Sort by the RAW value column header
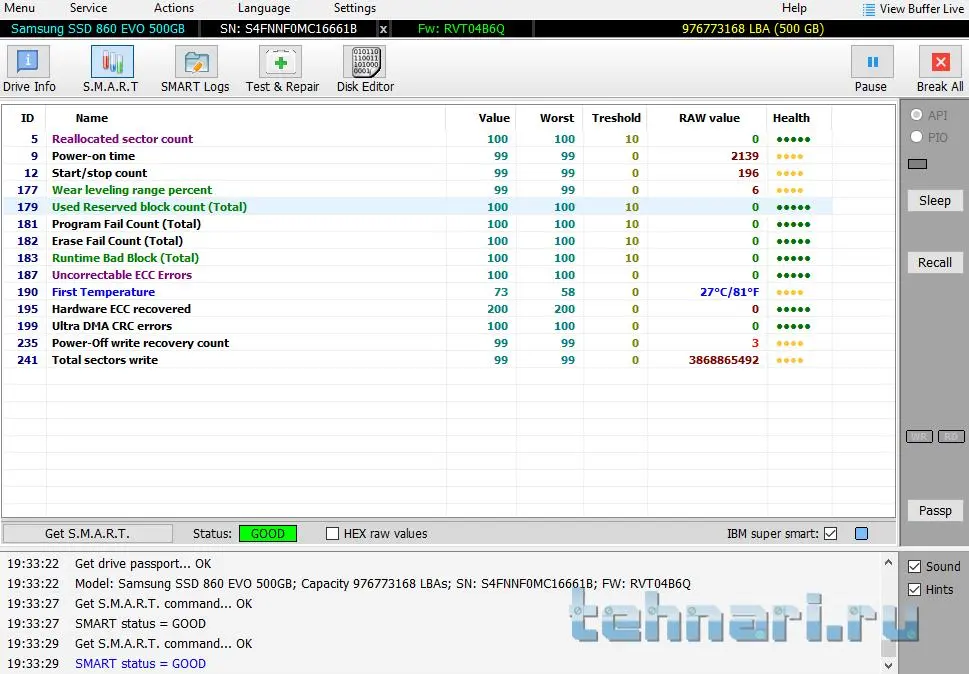The width and height of the screenshot is (969, 674). [x=709, y=118]
